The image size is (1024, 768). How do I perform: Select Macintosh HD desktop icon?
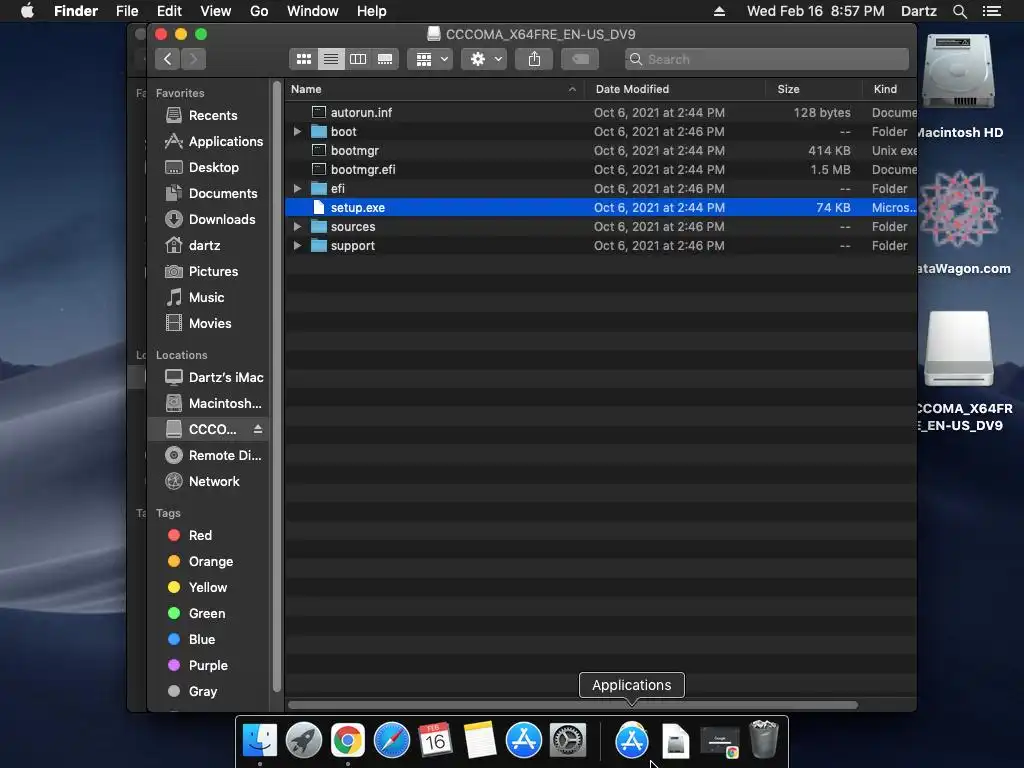point(958,72)
